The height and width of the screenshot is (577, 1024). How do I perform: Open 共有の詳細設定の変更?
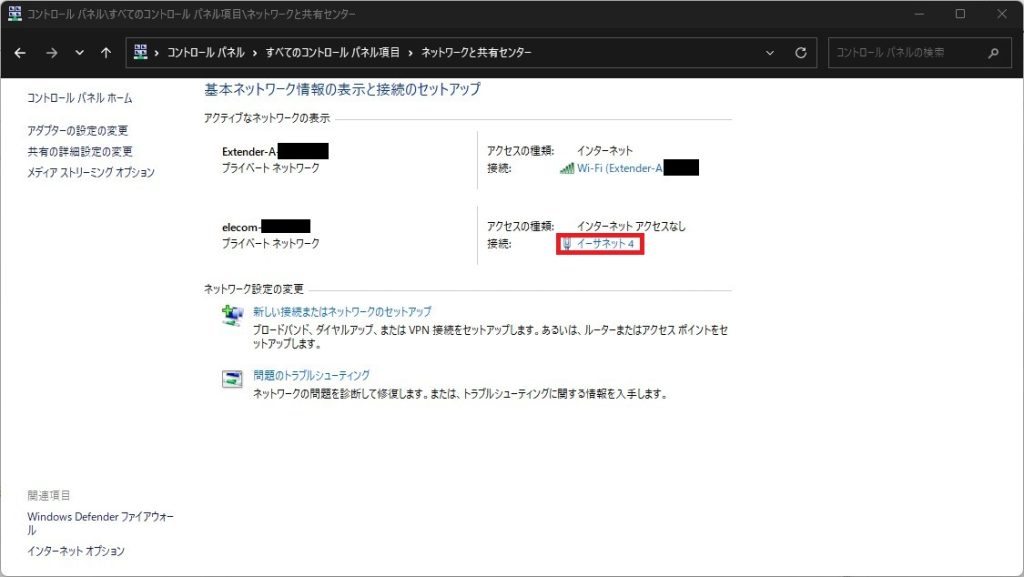click(x=80, y=152)
